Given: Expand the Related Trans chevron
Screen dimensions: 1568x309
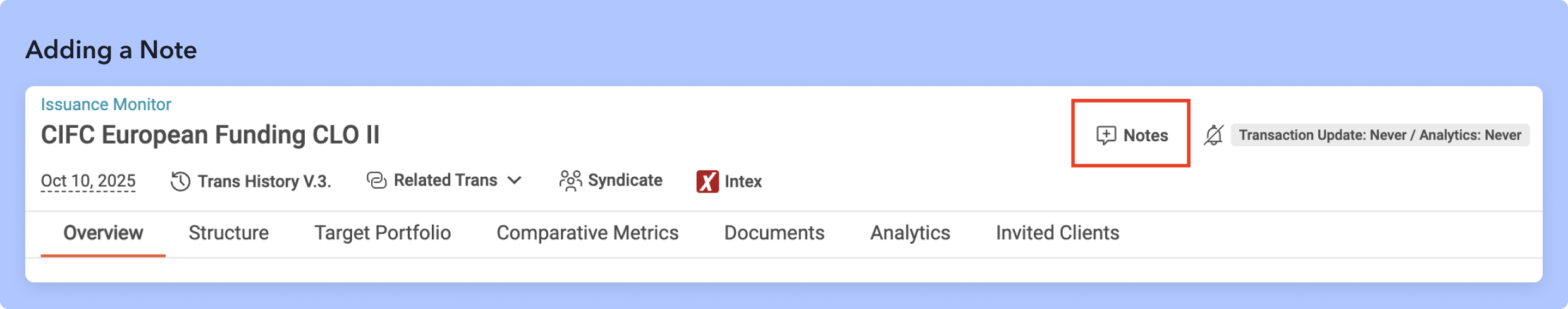Looking at the screenshot, I should (515, 180).
